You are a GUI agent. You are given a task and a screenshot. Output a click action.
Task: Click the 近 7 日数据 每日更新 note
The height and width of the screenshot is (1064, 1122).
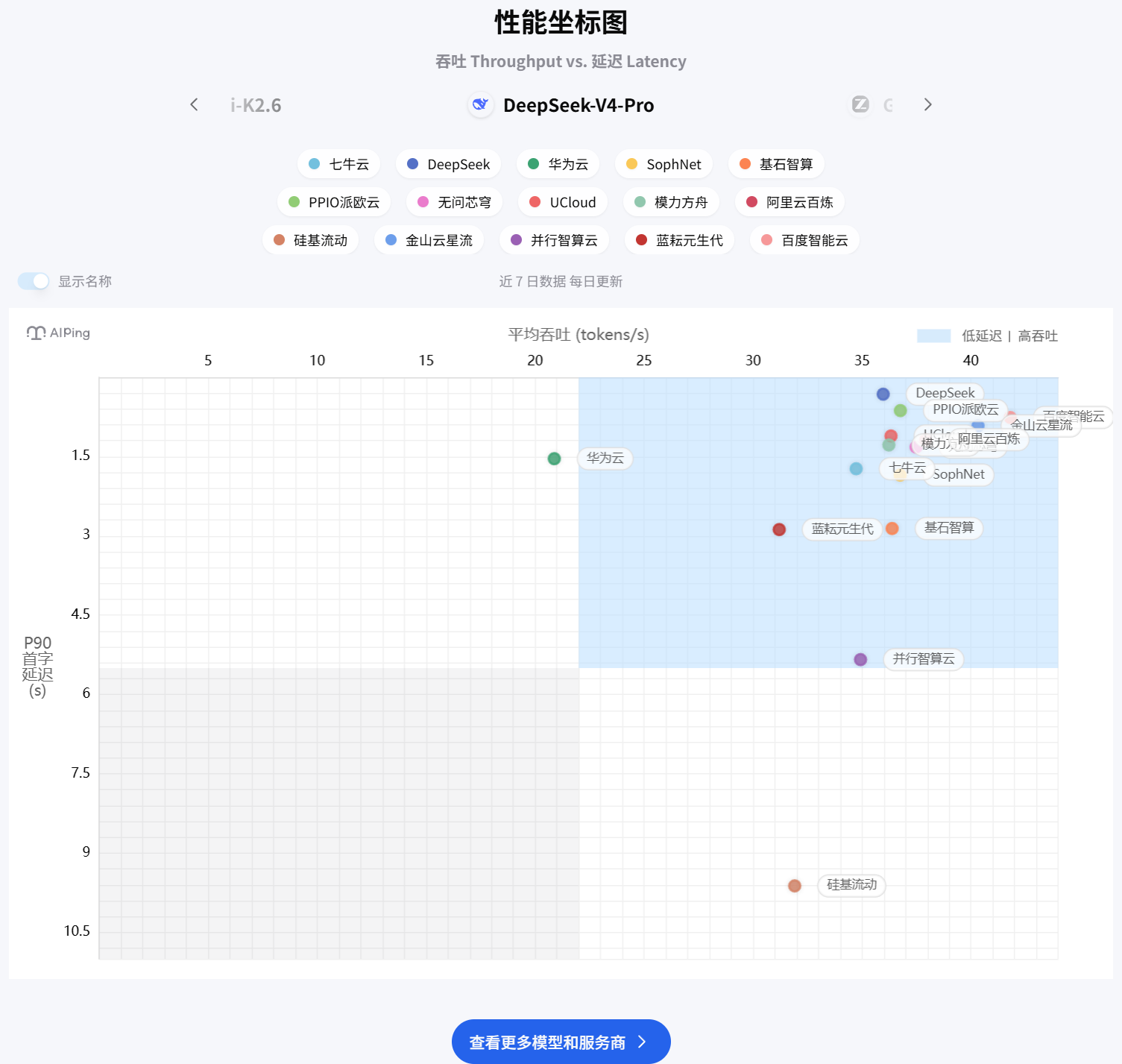[x=561, y=281]
